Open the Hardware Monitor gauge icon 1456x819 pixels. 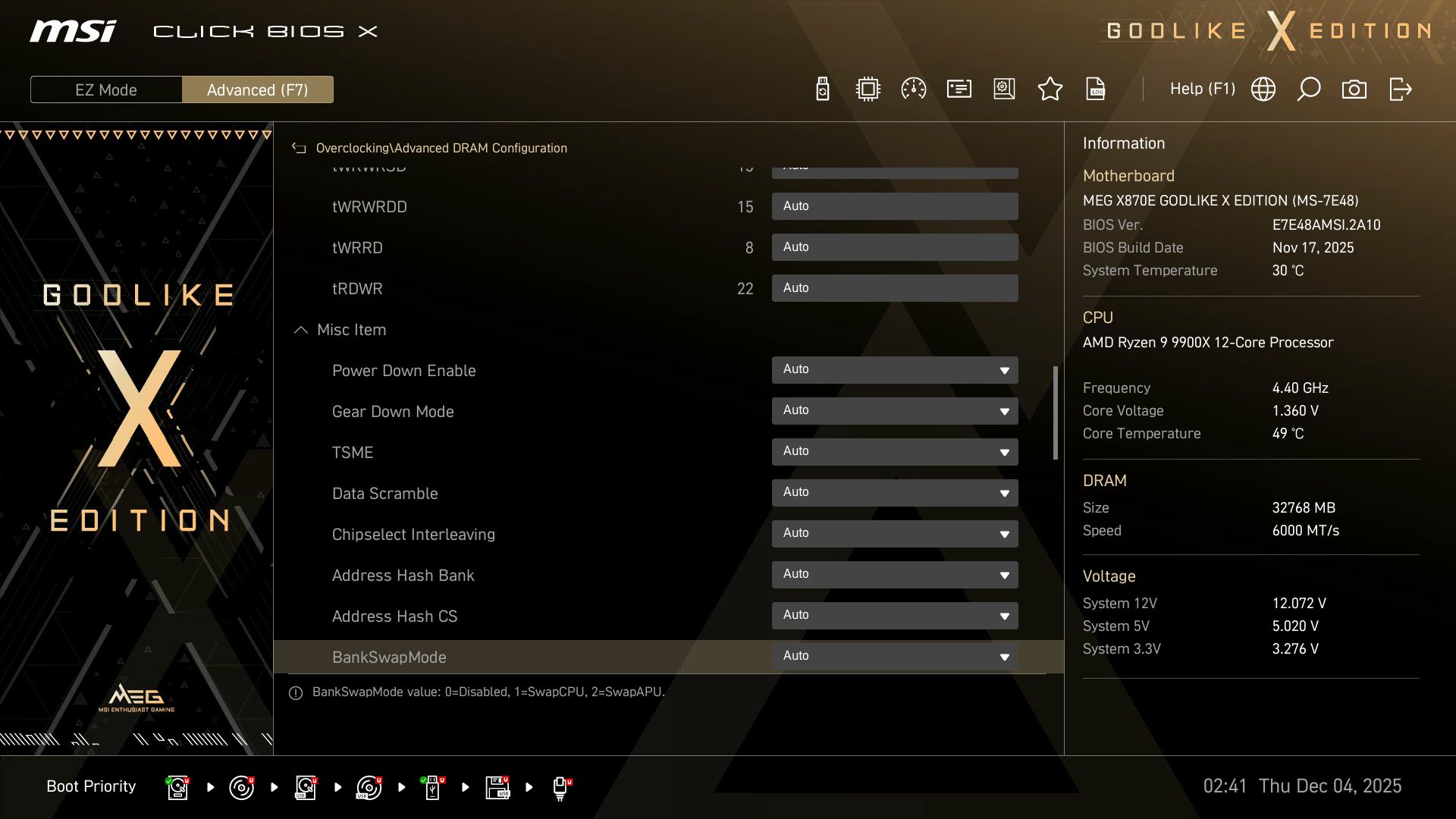[913, 89]
